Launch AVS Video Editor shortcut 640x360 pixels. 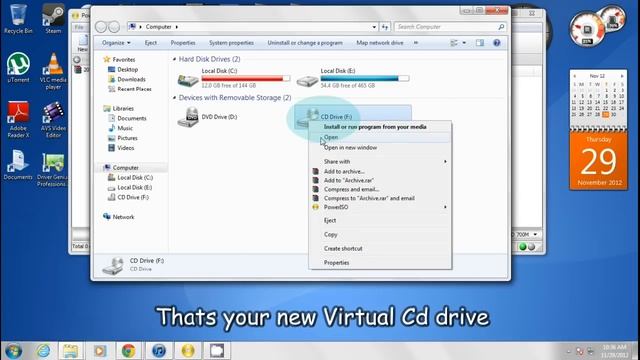(53, 119)
